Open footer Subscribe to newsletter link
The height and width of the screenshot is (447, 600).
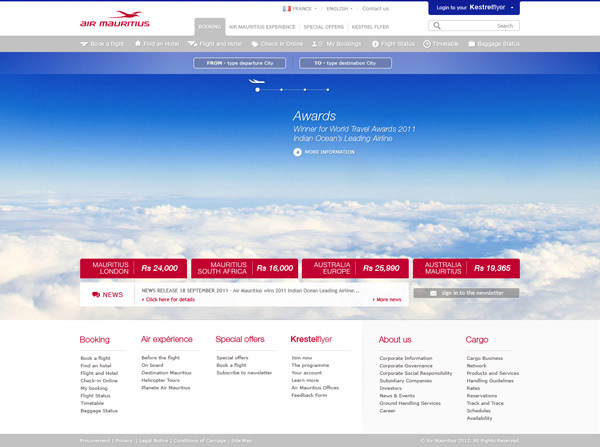244,373
